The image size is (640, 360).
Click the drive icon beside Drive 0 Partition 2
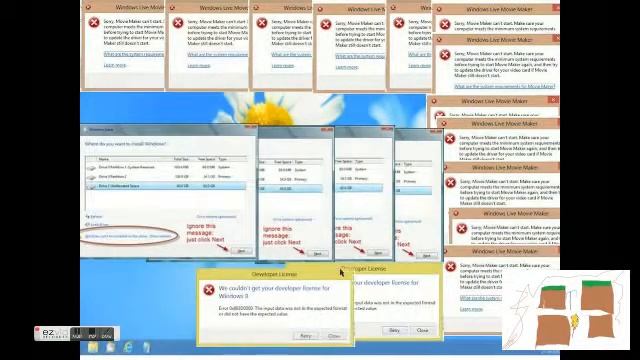(x=91, y=177)
